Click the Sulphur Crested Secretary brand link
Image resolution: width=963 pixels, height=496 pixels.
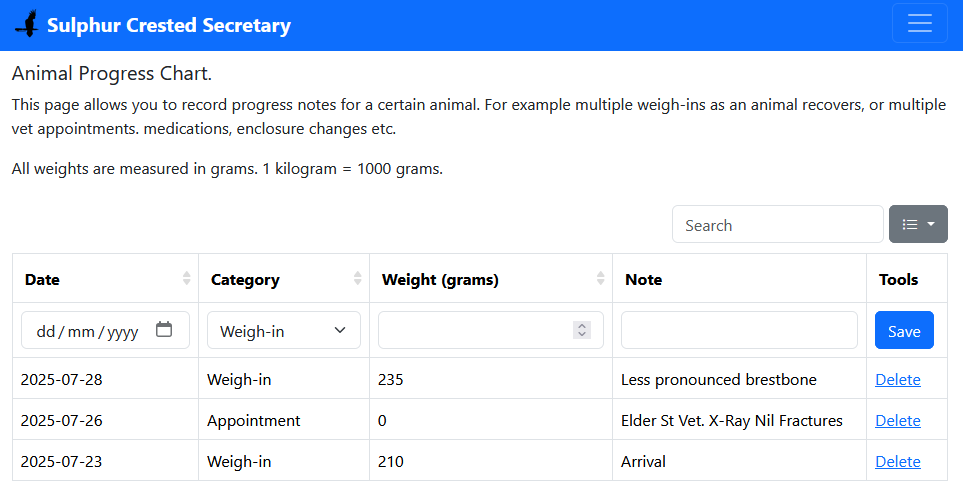[x=169, y=25]
